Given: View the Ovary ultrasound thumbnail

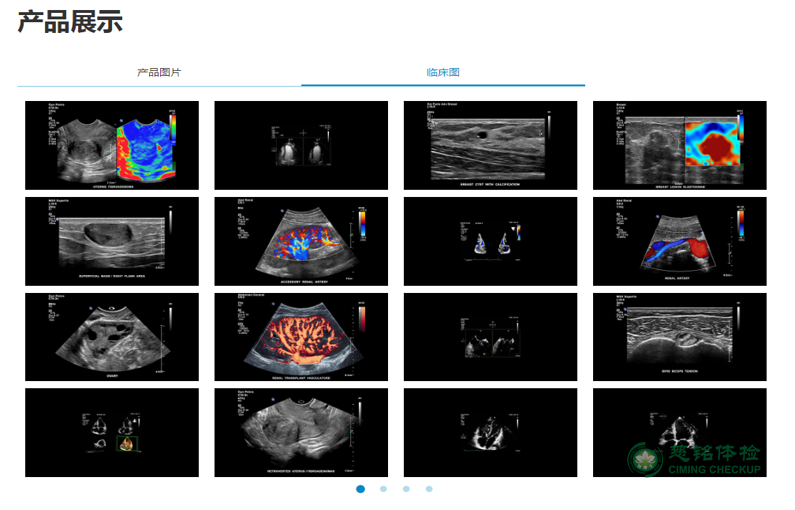Looking at the screenshot, I should coord(111,337).
